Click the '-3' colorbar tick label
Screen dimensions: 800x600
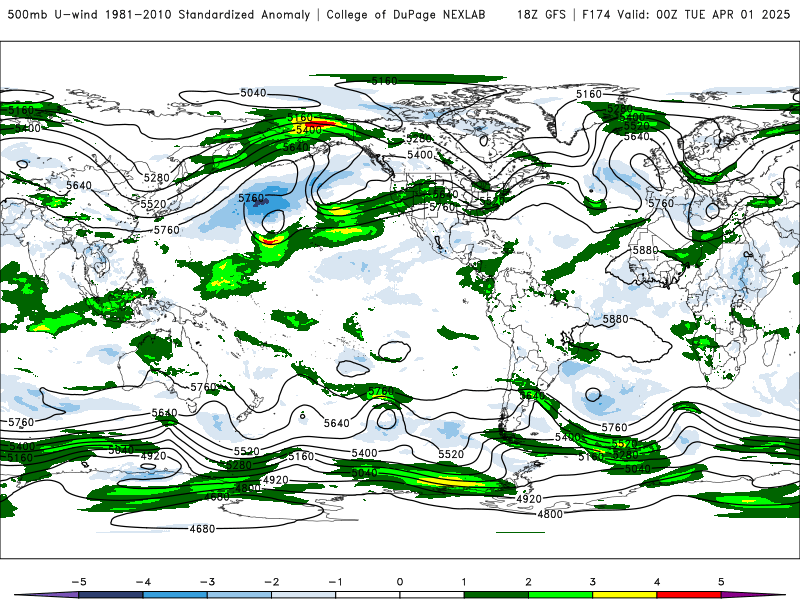(x=207, y=582)
